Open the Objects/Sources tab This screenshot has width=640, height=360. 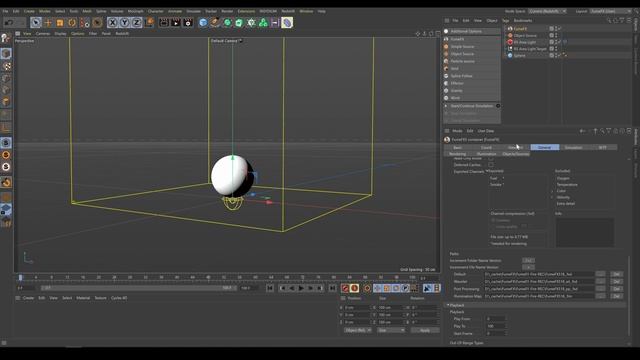(516, 154)
